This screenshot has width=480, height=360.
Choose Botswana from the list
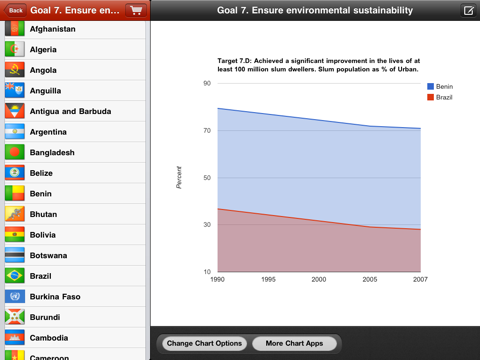[x=75, y=255]
